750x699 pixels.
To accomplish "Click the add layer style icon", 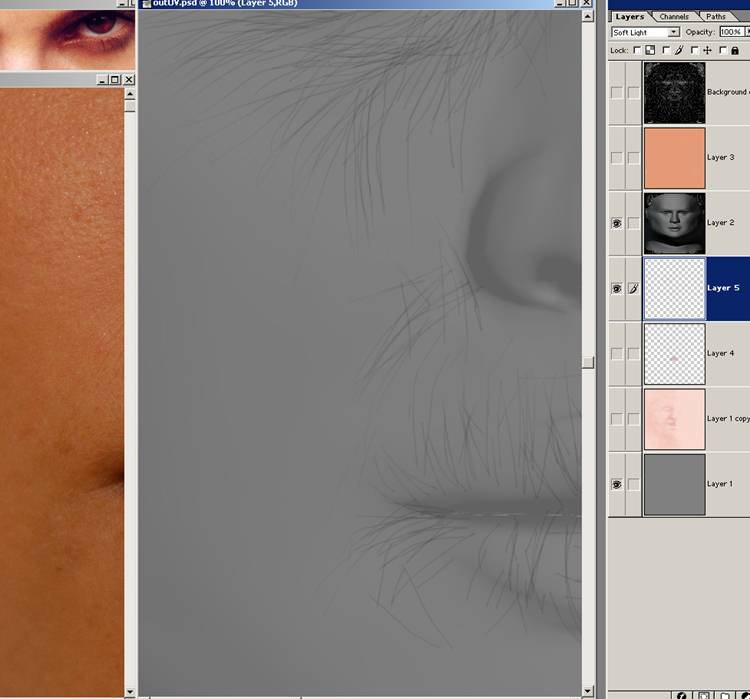I will [x=682, y=694].
